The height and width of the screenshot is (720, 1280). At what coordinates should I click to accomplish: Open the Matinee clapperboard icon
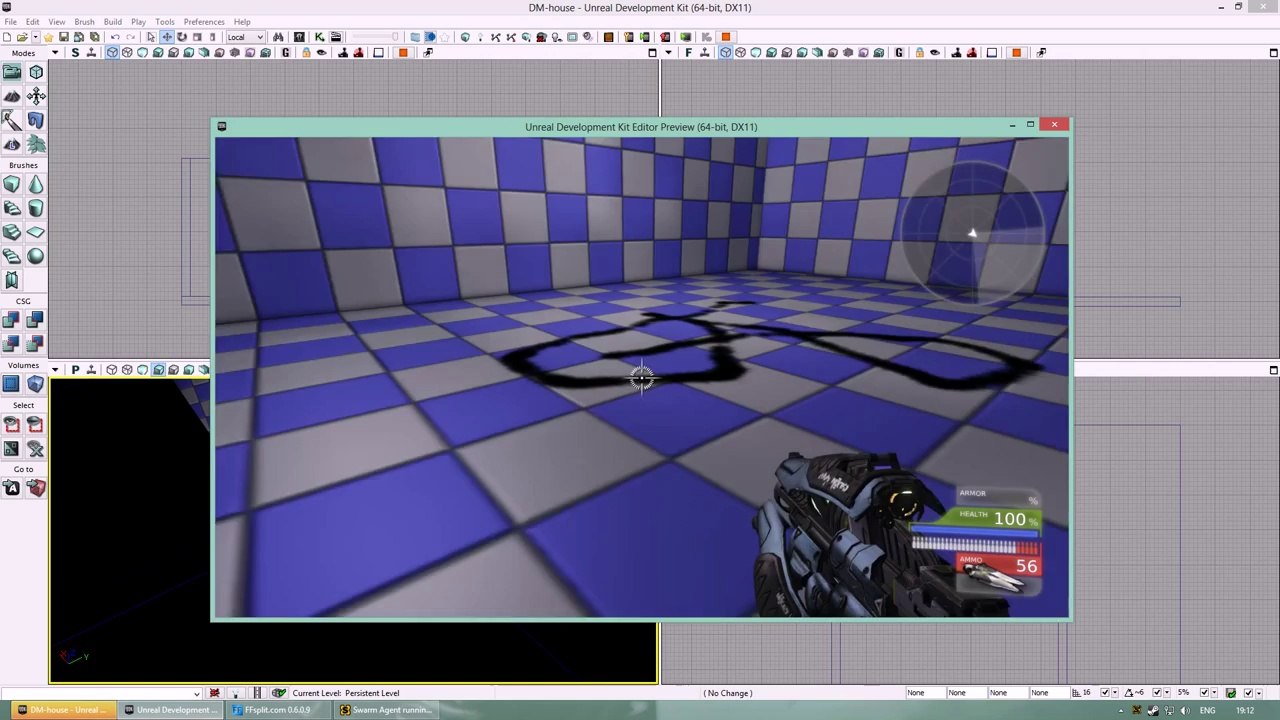coord(336,37)
